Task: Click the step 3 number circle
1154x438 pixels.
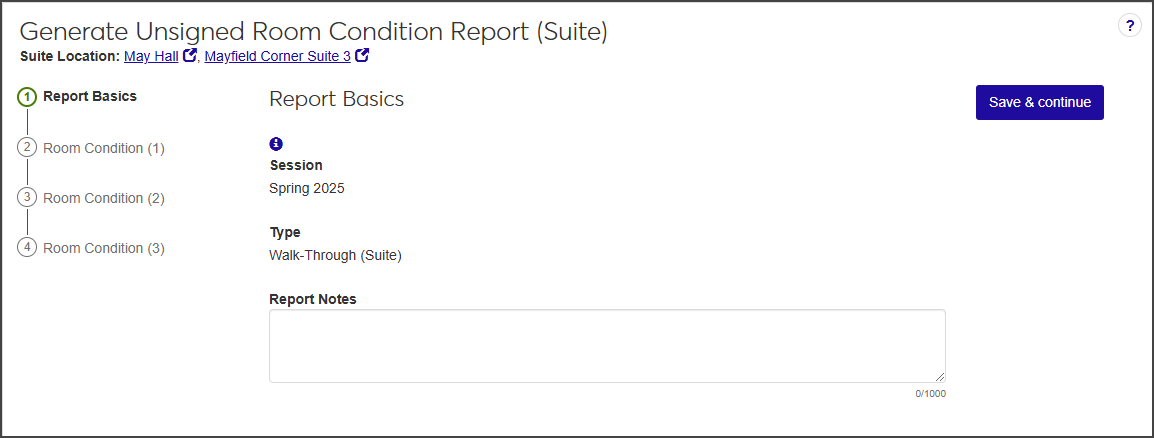Action: coord(27,198)
